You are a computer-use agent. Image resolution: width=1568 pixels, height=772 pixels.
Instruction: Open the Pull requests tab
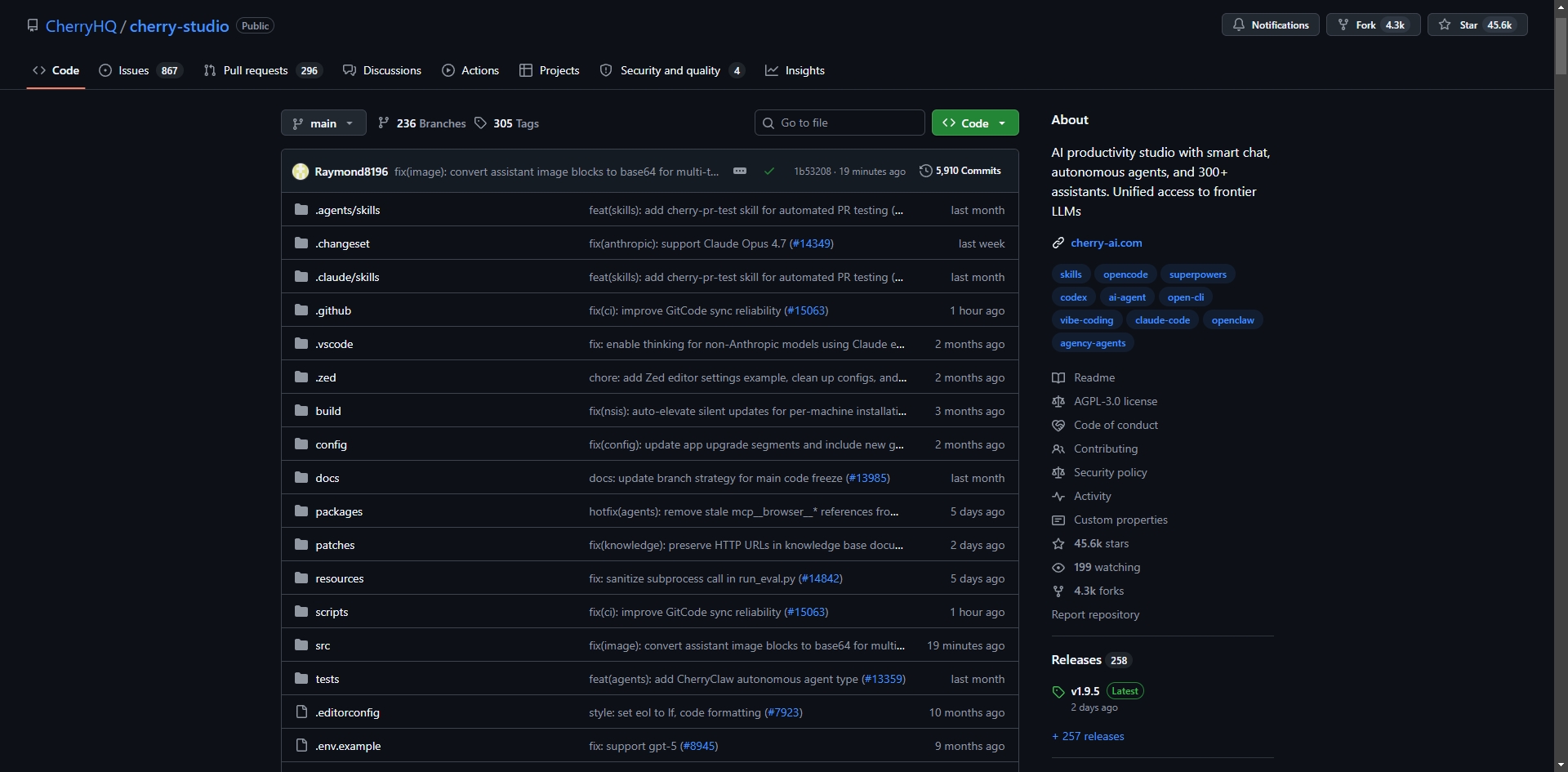pyautogui.click(x=262, y=70)
